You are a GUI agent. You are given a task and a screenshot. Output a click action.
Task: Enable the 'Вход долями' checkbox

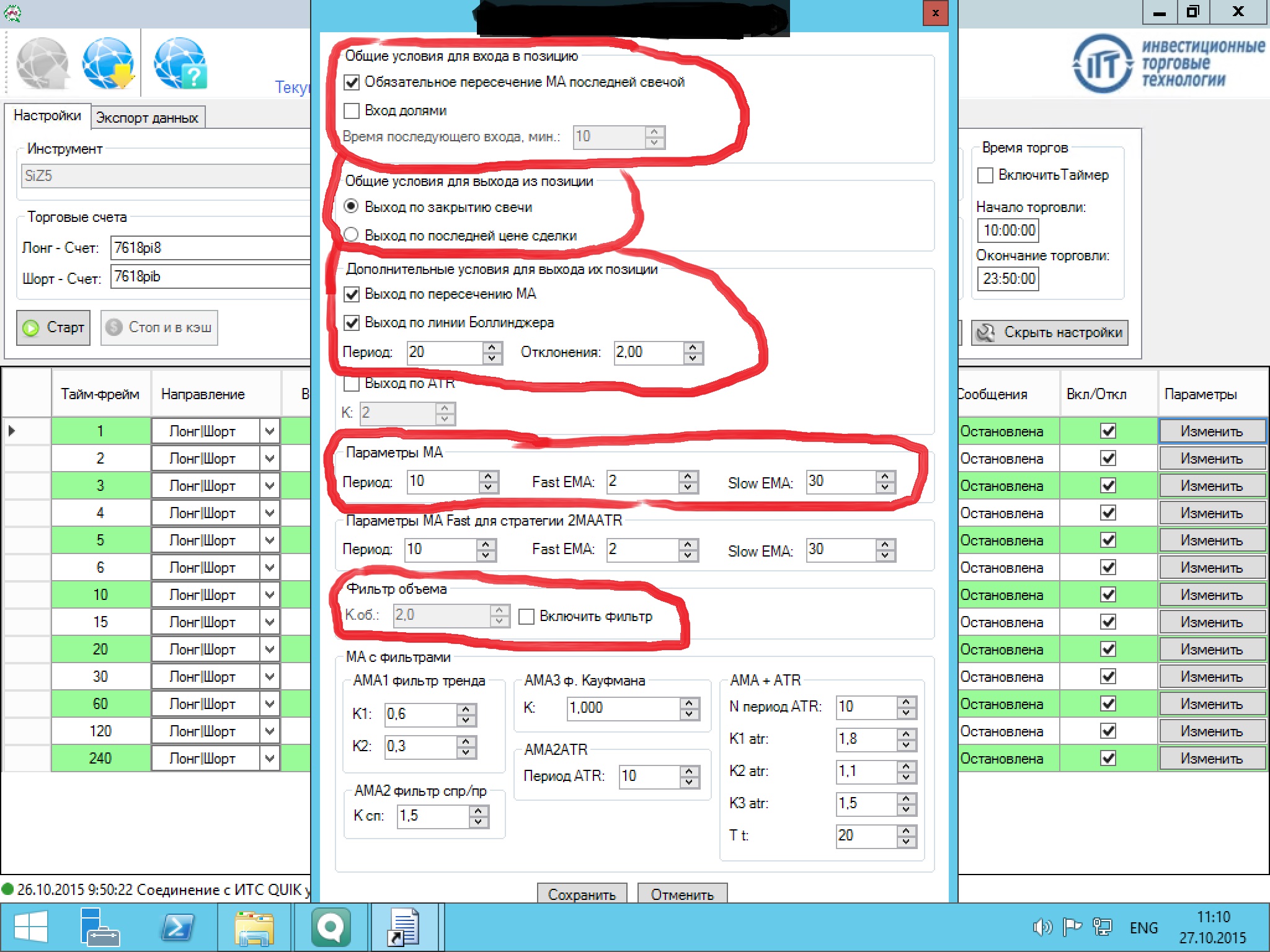[x=352, y=111]
